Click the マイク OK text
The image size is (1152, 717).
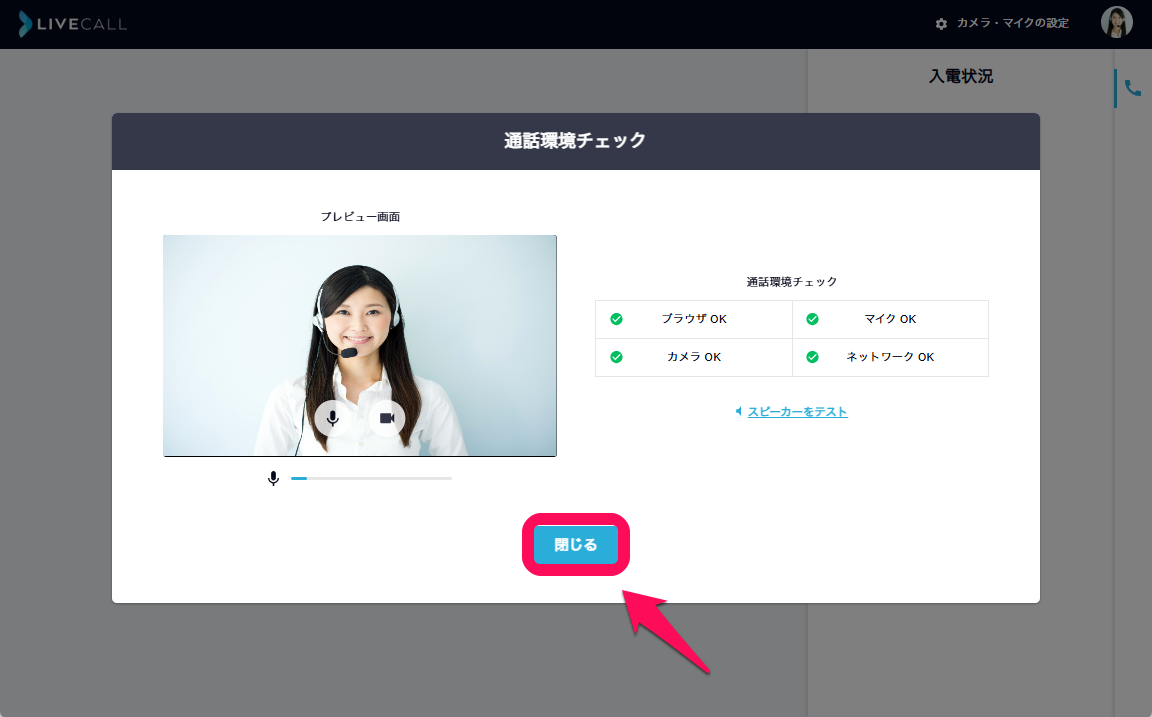890,319
